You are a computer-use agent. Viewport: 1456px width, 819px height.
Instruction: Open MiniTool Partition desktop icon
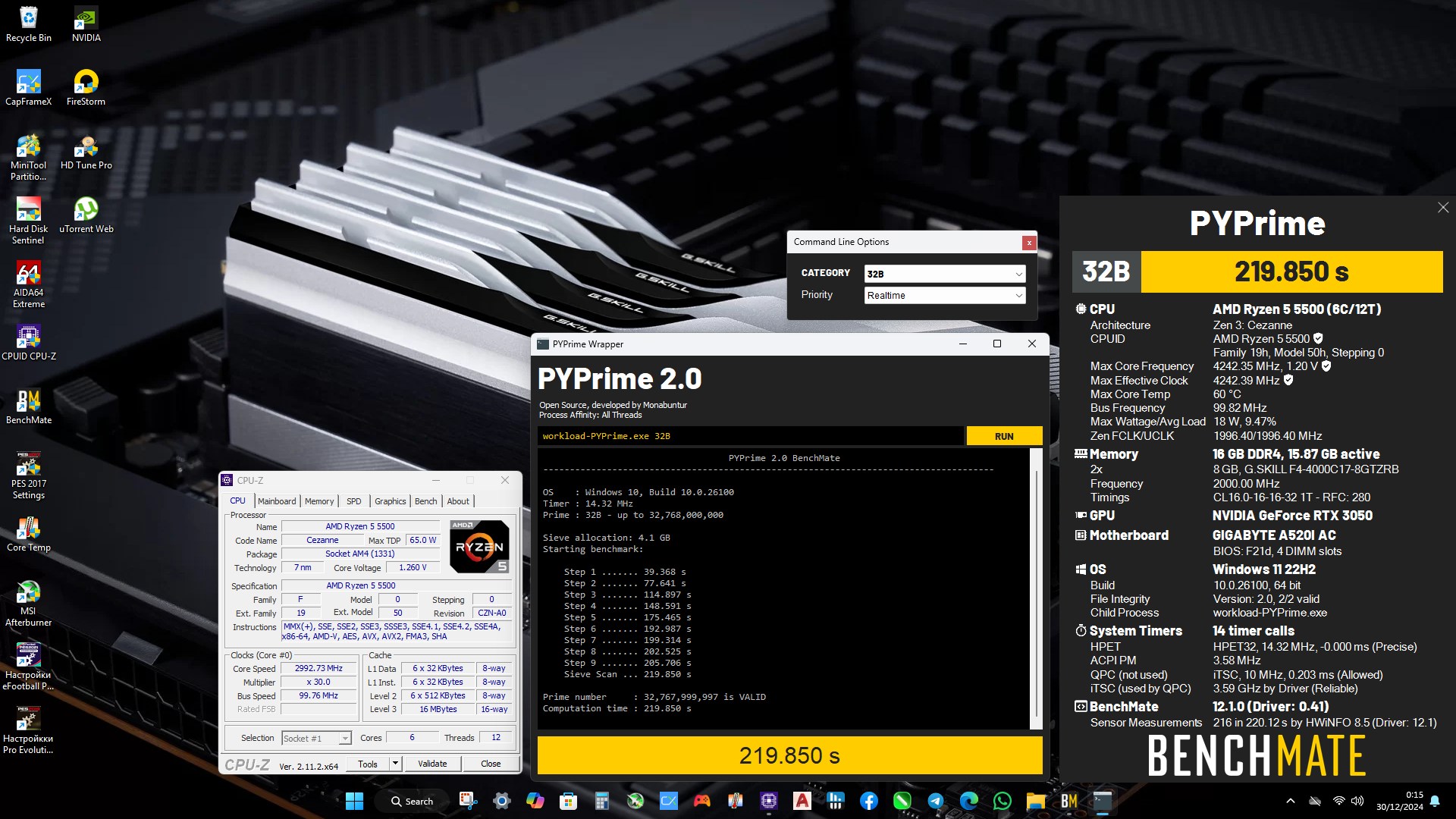29,157
